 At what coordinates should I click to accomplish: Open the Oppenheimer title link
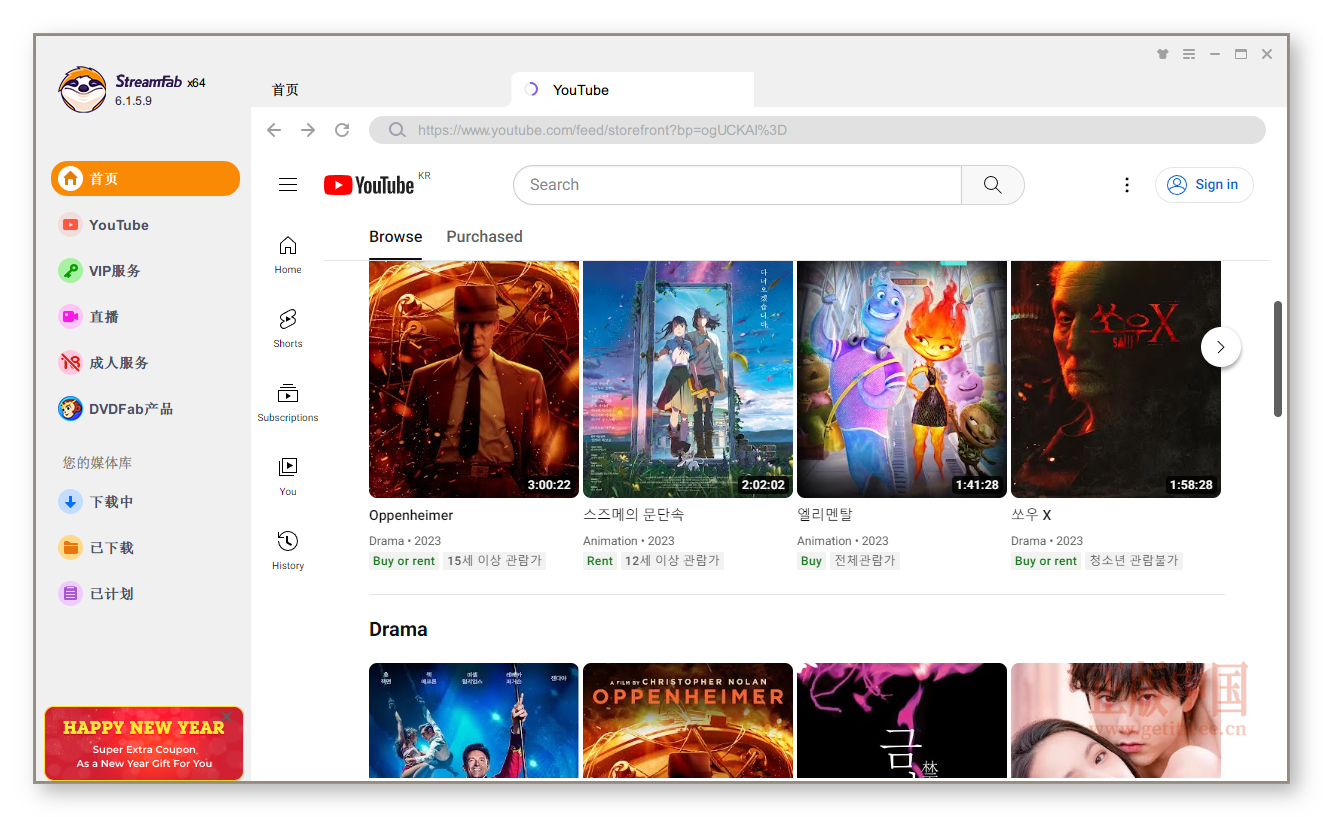click(x=411, y=515)
